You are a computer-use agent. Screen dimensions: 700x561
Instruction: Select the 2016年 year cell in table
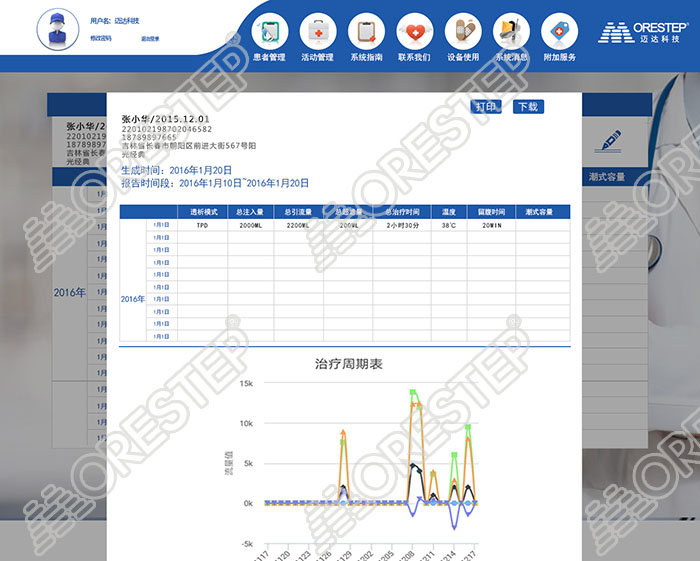[133, 299]
